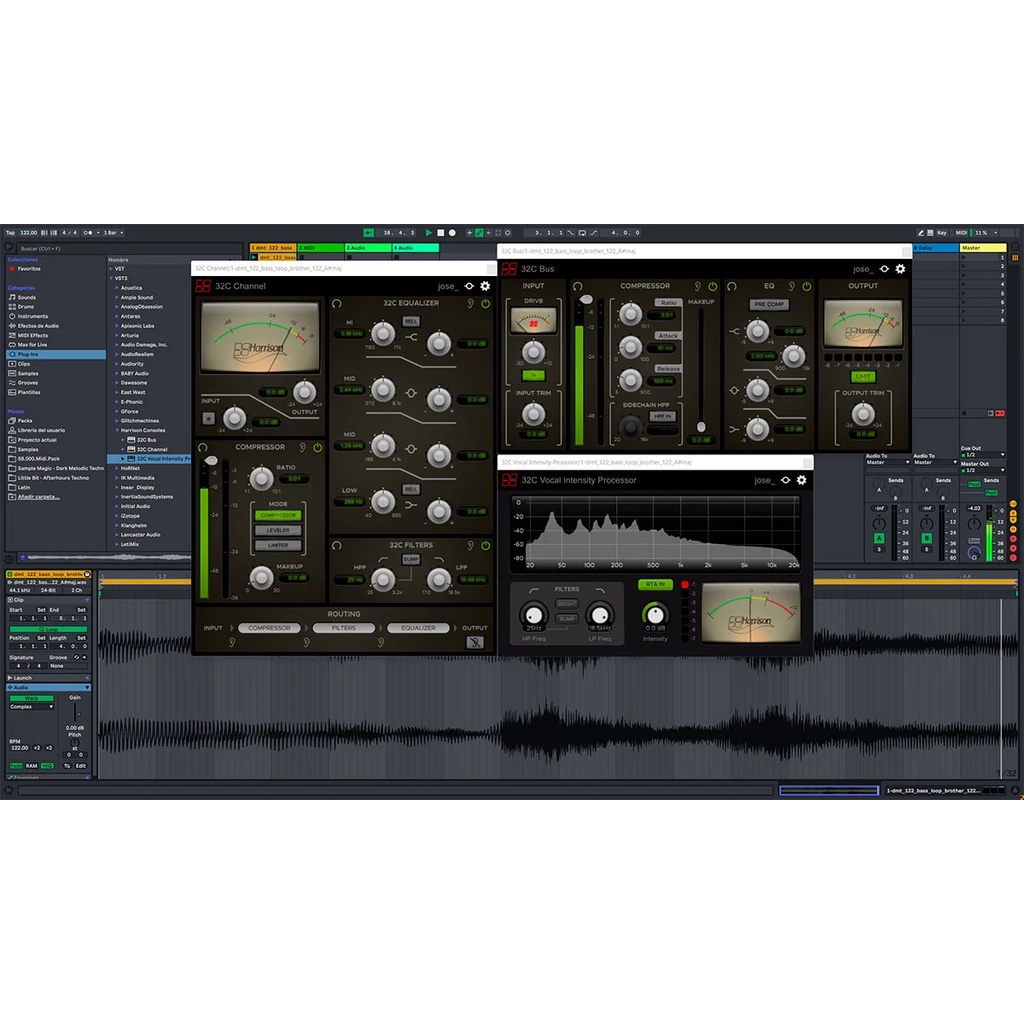Open settings gear in 32C Bus plugin

coord(901,269)
